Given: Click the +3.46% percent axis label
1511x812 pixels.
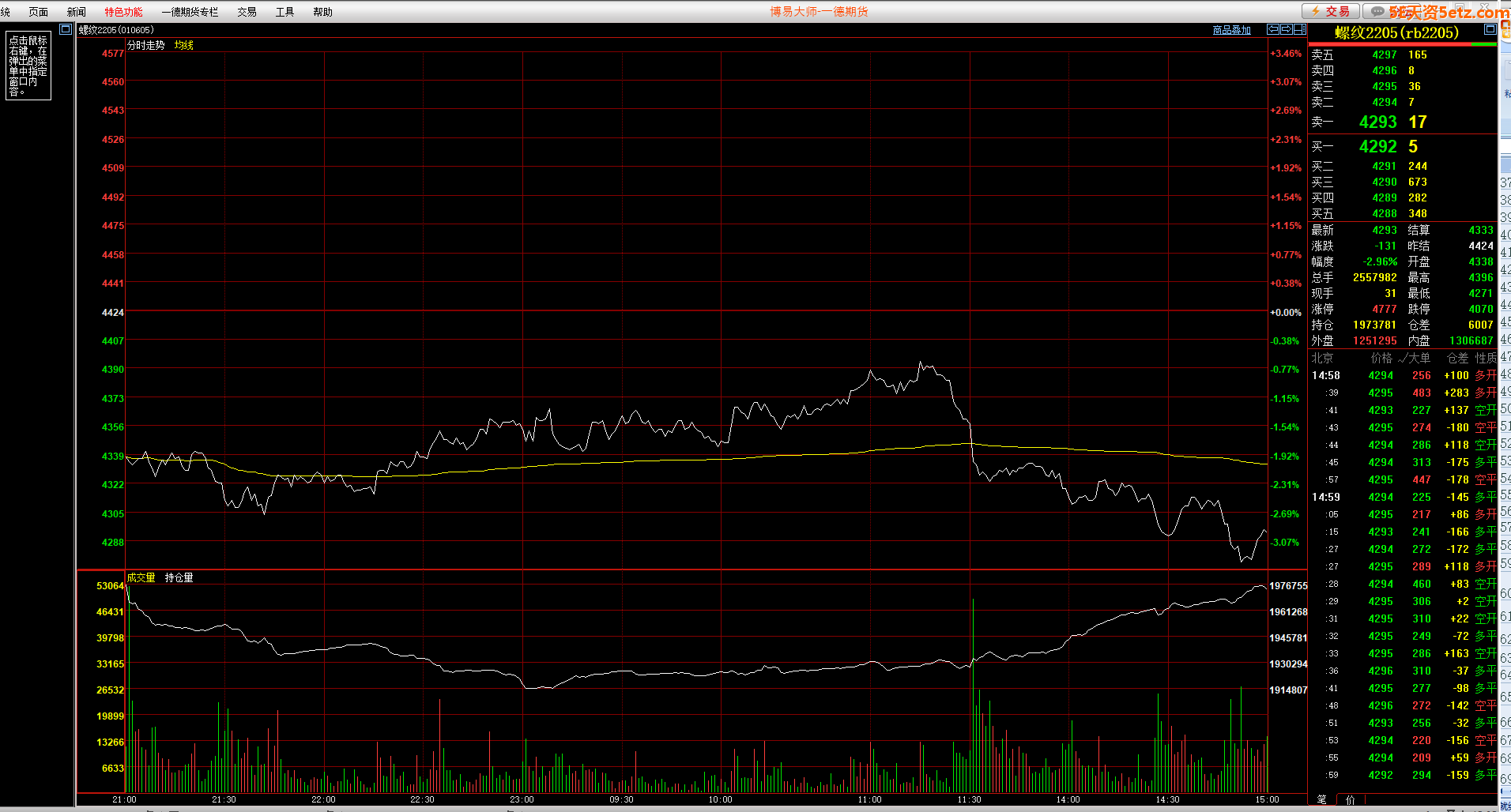Looking at the screenshot, I should pyautogui.click(x=1286, y=53).
